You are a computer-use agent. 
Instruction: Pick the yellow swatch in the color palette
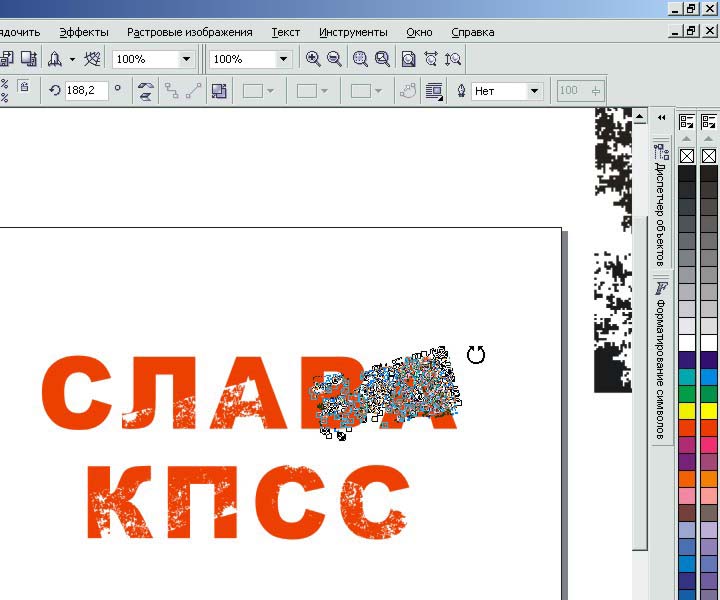687,410
